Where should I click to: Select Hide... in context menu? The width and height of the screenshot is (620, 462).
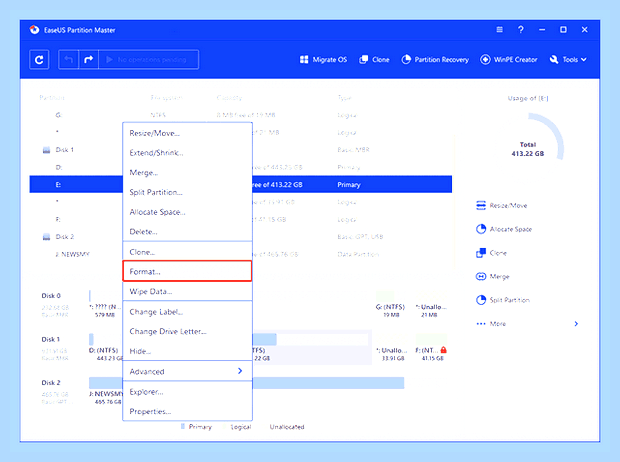[187, 351]
